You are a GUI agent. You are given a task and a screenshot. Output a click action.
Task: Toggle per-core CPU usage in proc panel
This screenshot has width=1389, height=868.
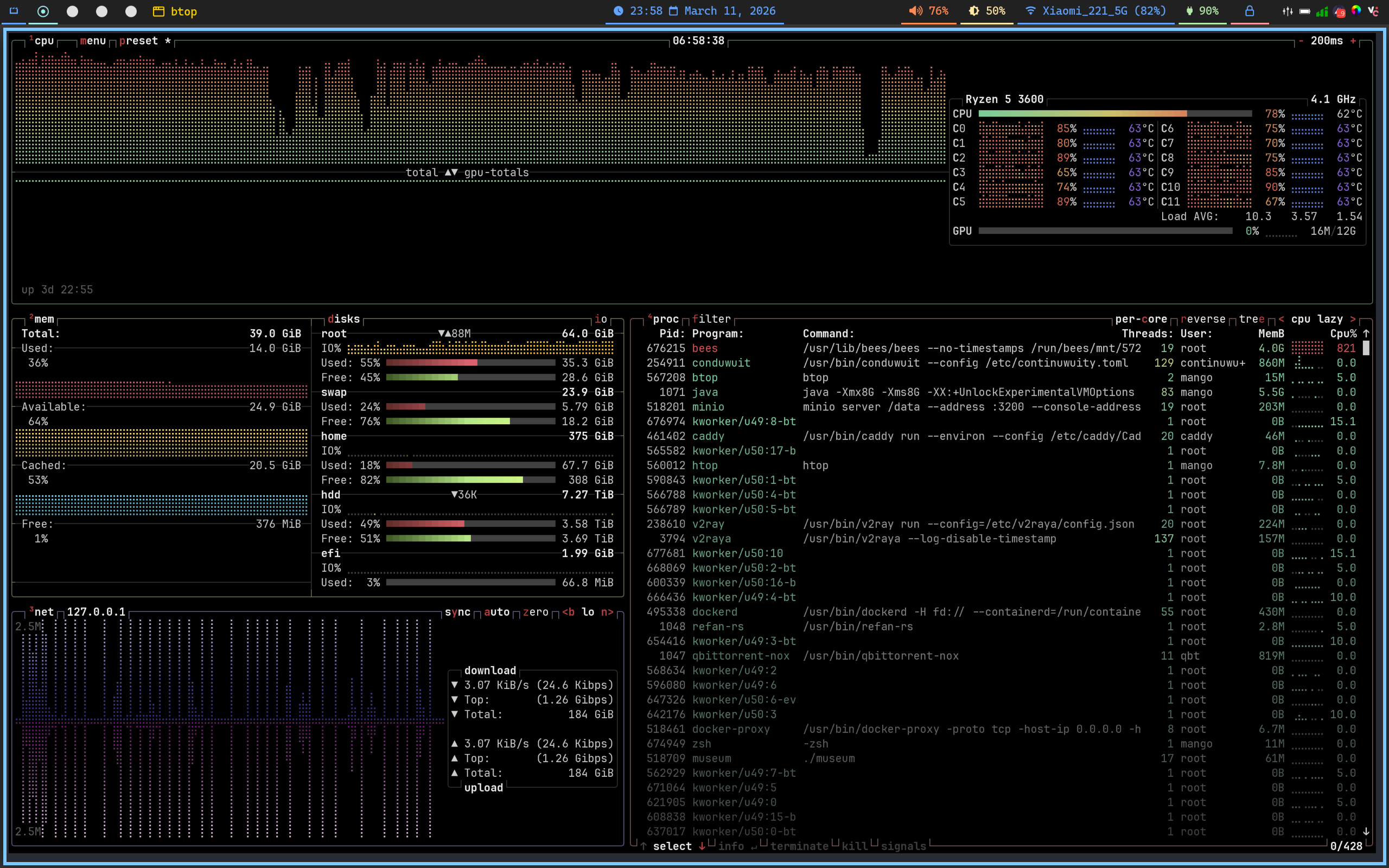pyautogui.click(x=1140, y=318)
